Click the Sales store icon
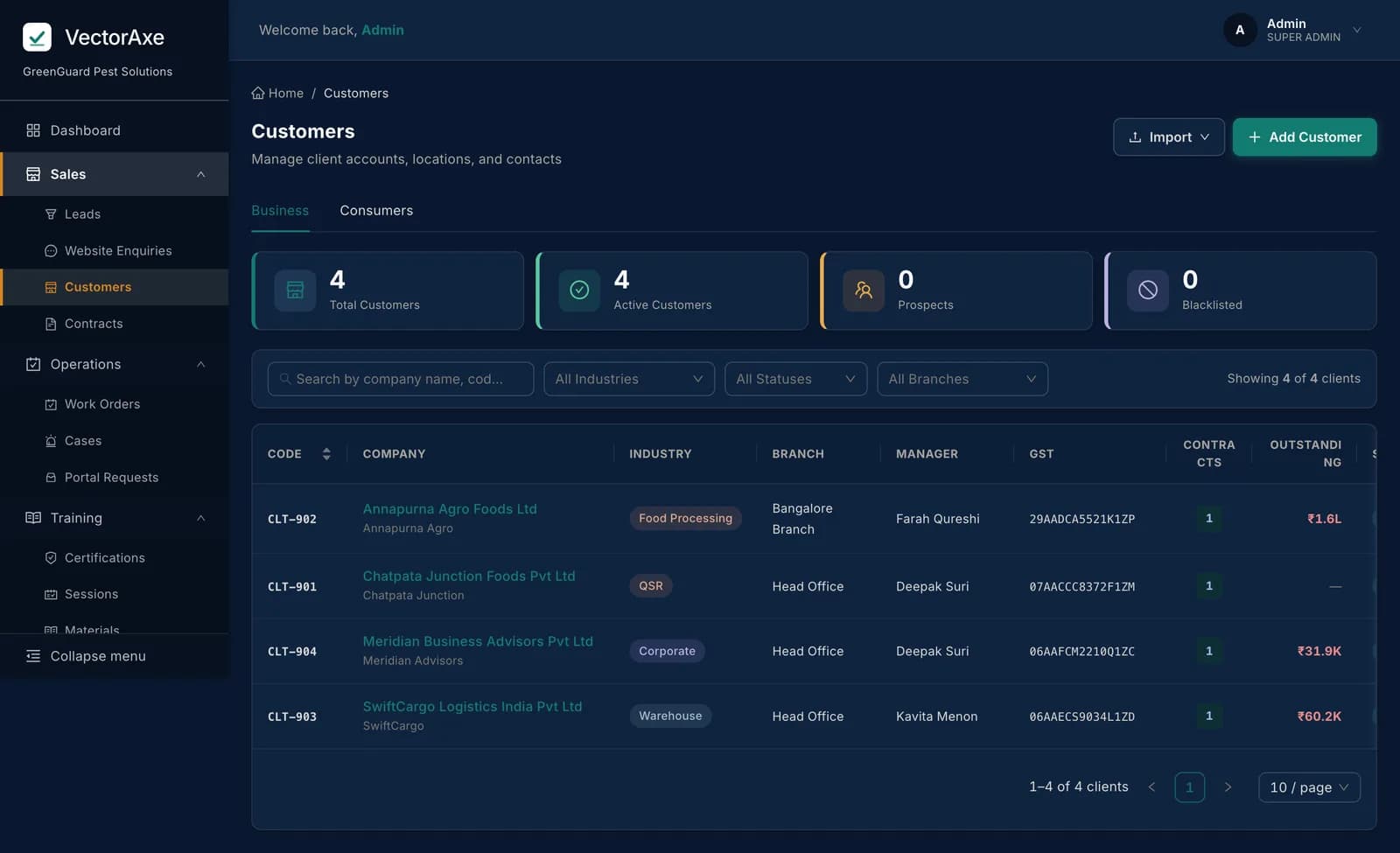 click(33, 174)
